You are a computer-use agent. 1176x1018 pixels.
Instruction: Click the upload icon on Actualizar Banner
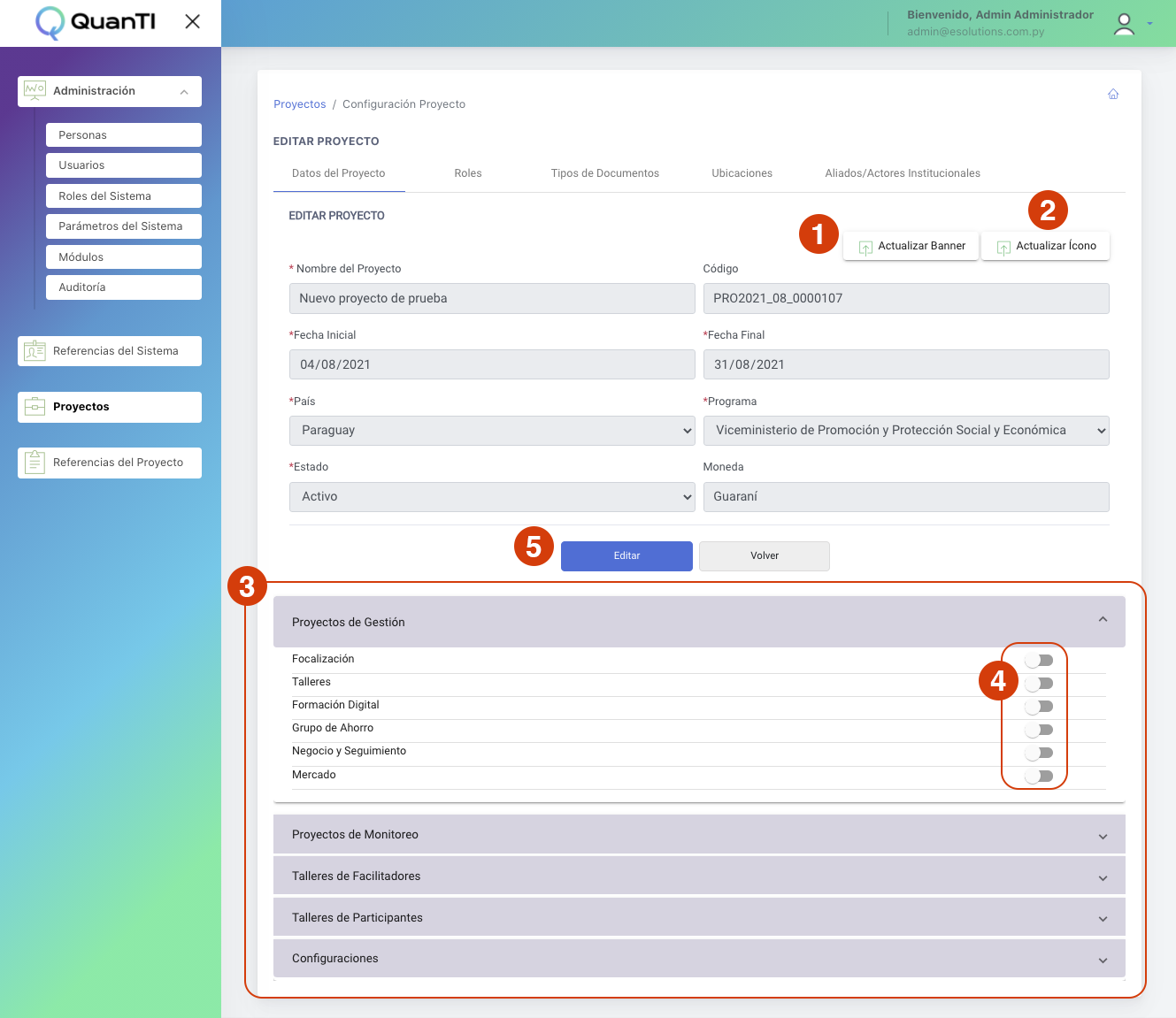(x=865, y=247)
